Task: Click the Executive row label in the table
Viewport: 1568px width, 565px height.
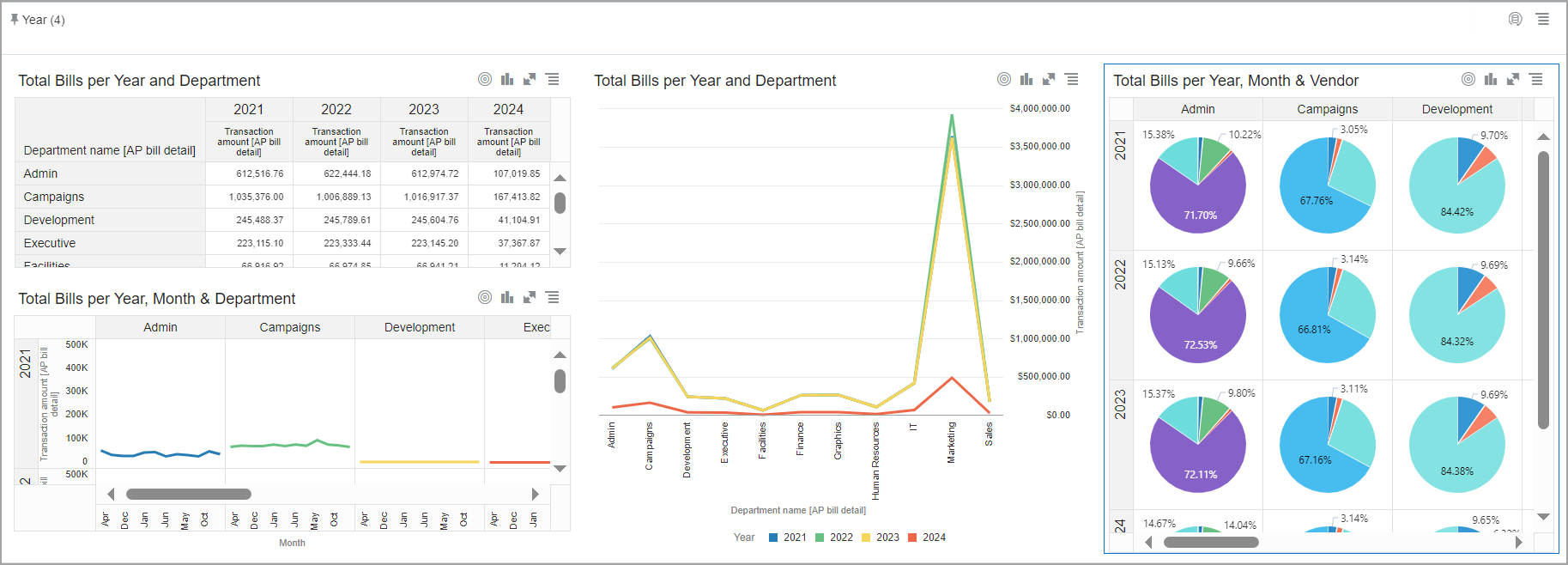Action: click(50, 243)
